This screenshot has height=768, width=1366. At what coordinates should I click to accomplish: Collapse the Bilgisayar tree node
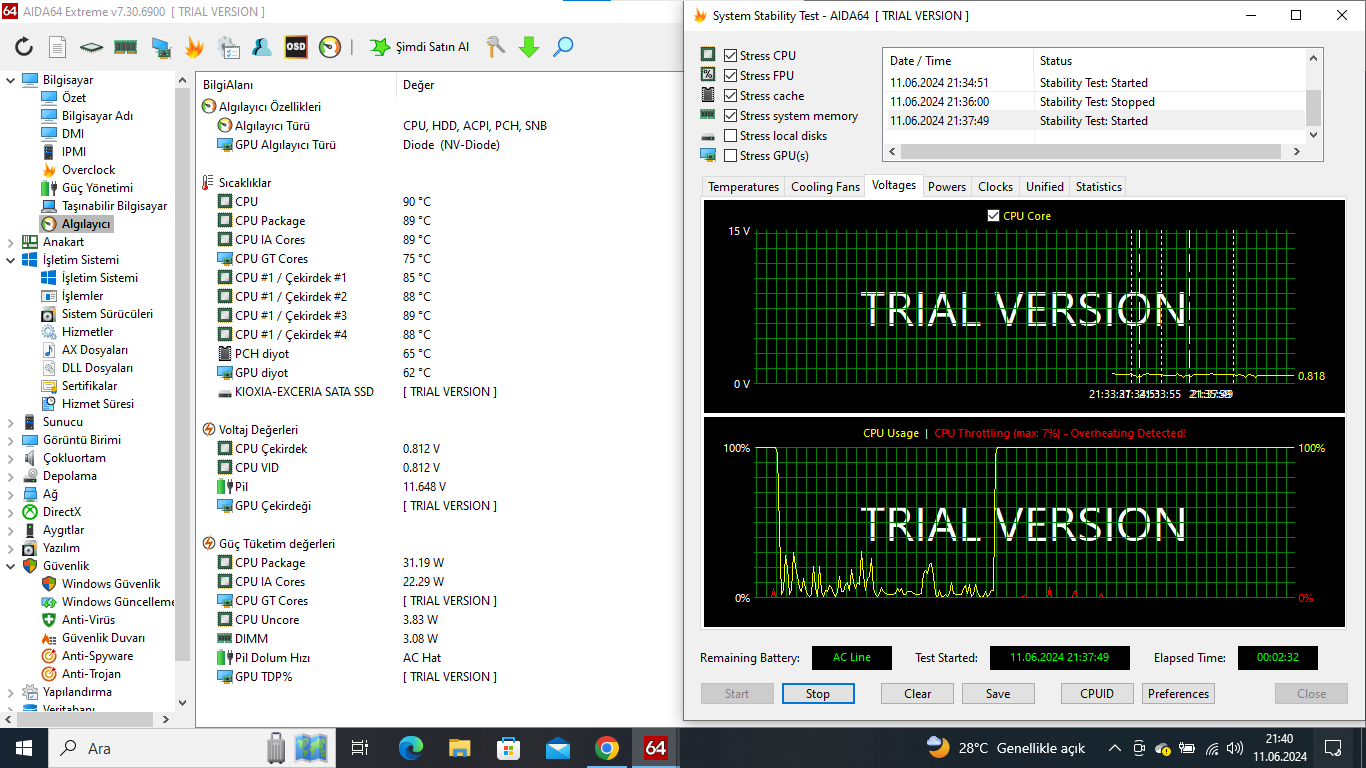11,80
